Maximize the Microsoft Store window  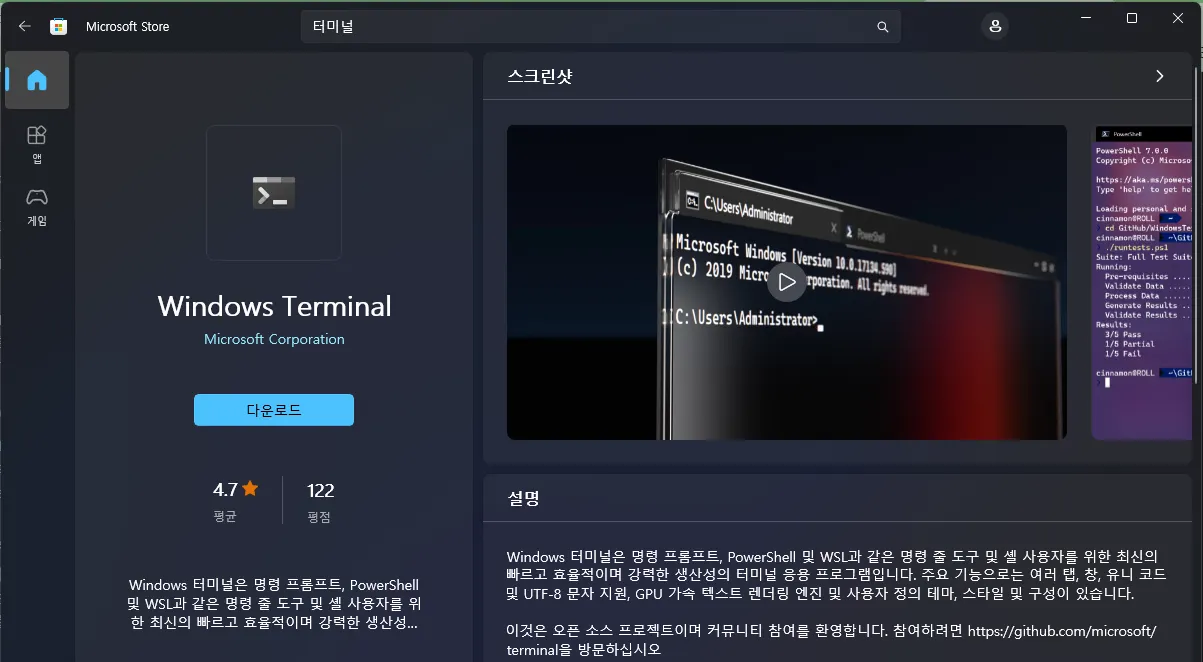tap(1132, 18)
